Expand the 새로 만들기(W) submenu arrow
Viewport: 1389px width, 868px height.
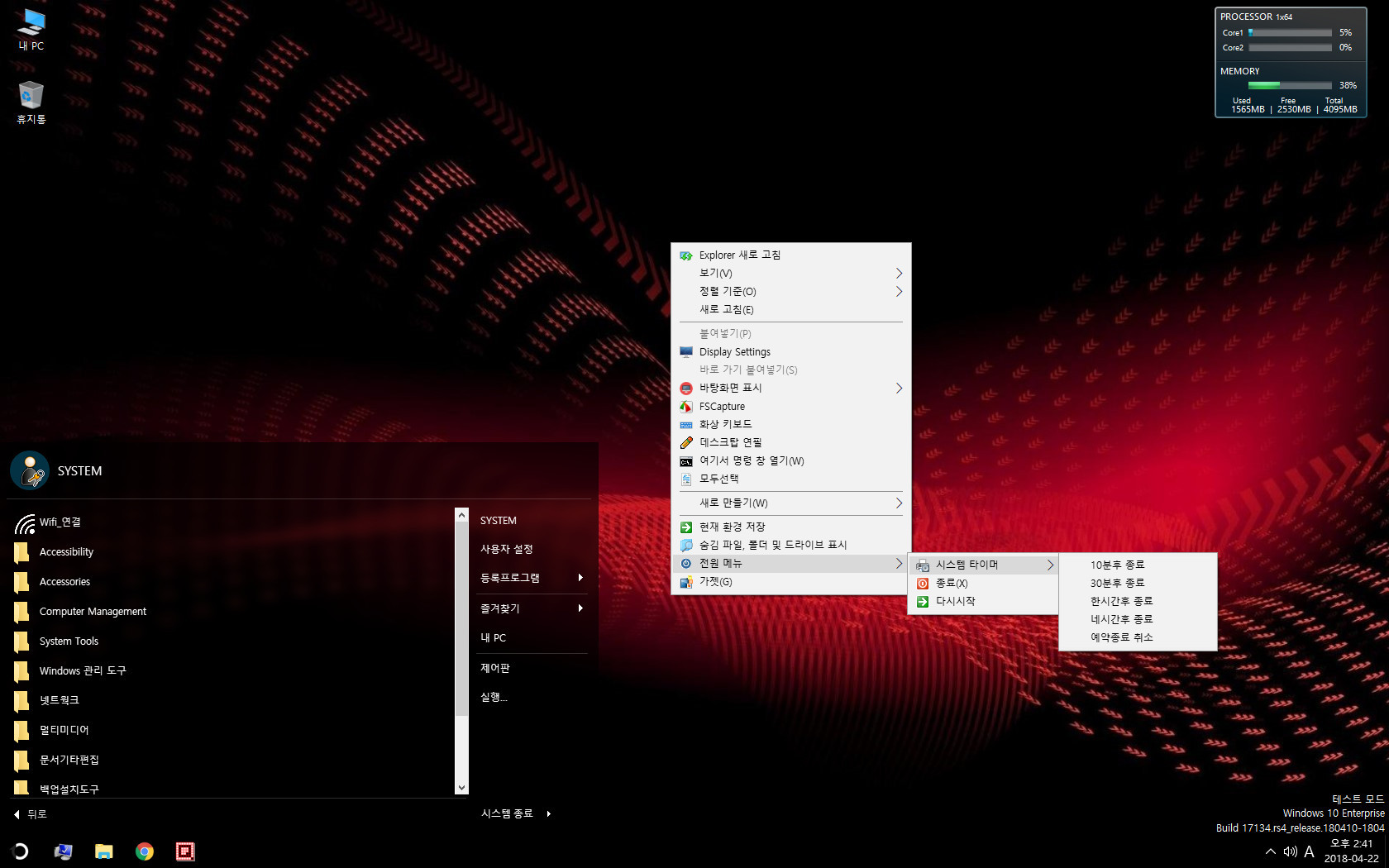[x=899, y=503]
